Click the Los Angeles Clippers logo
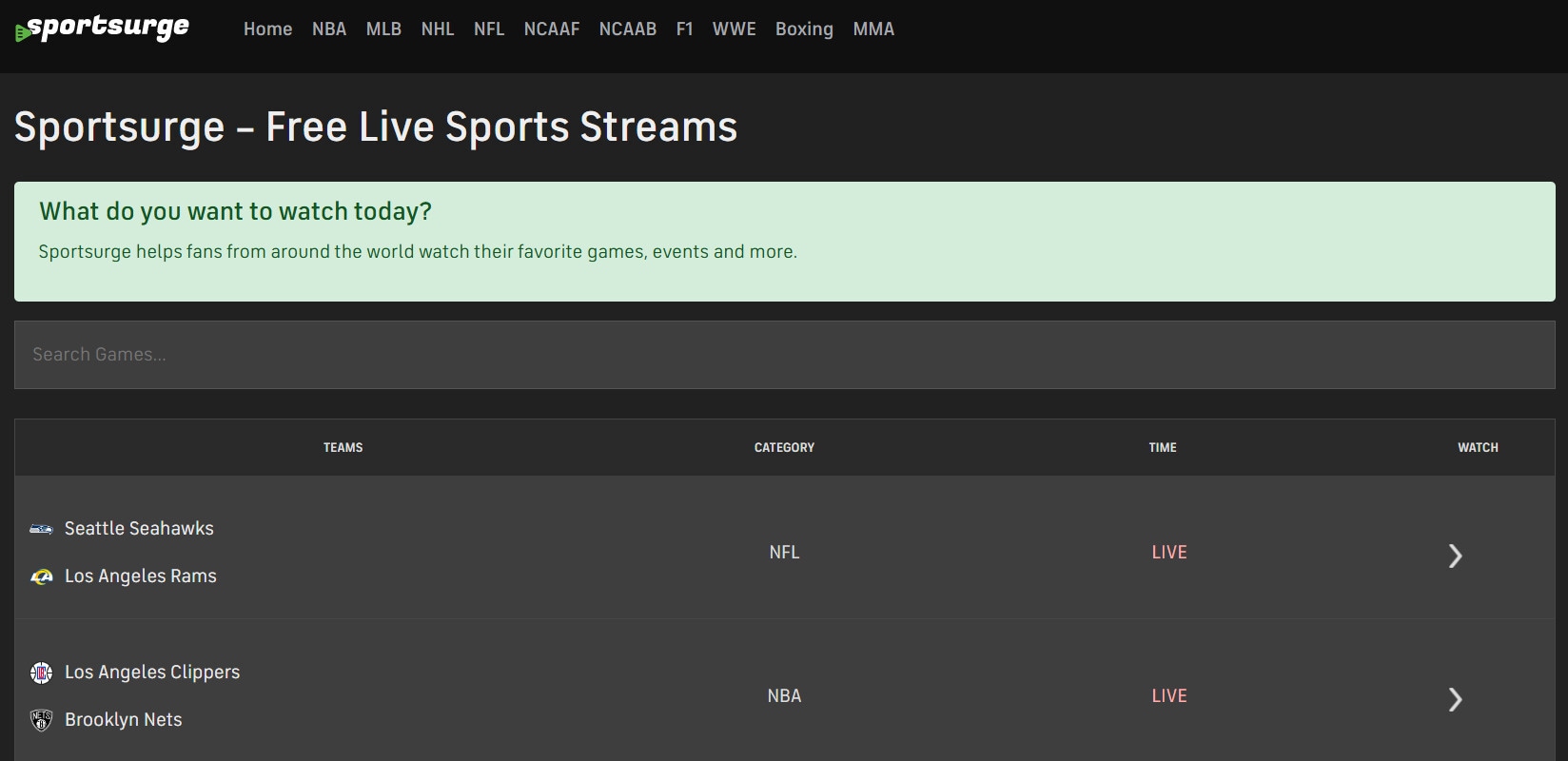This screenshot has width=1568, height=761. coord(41,673)
